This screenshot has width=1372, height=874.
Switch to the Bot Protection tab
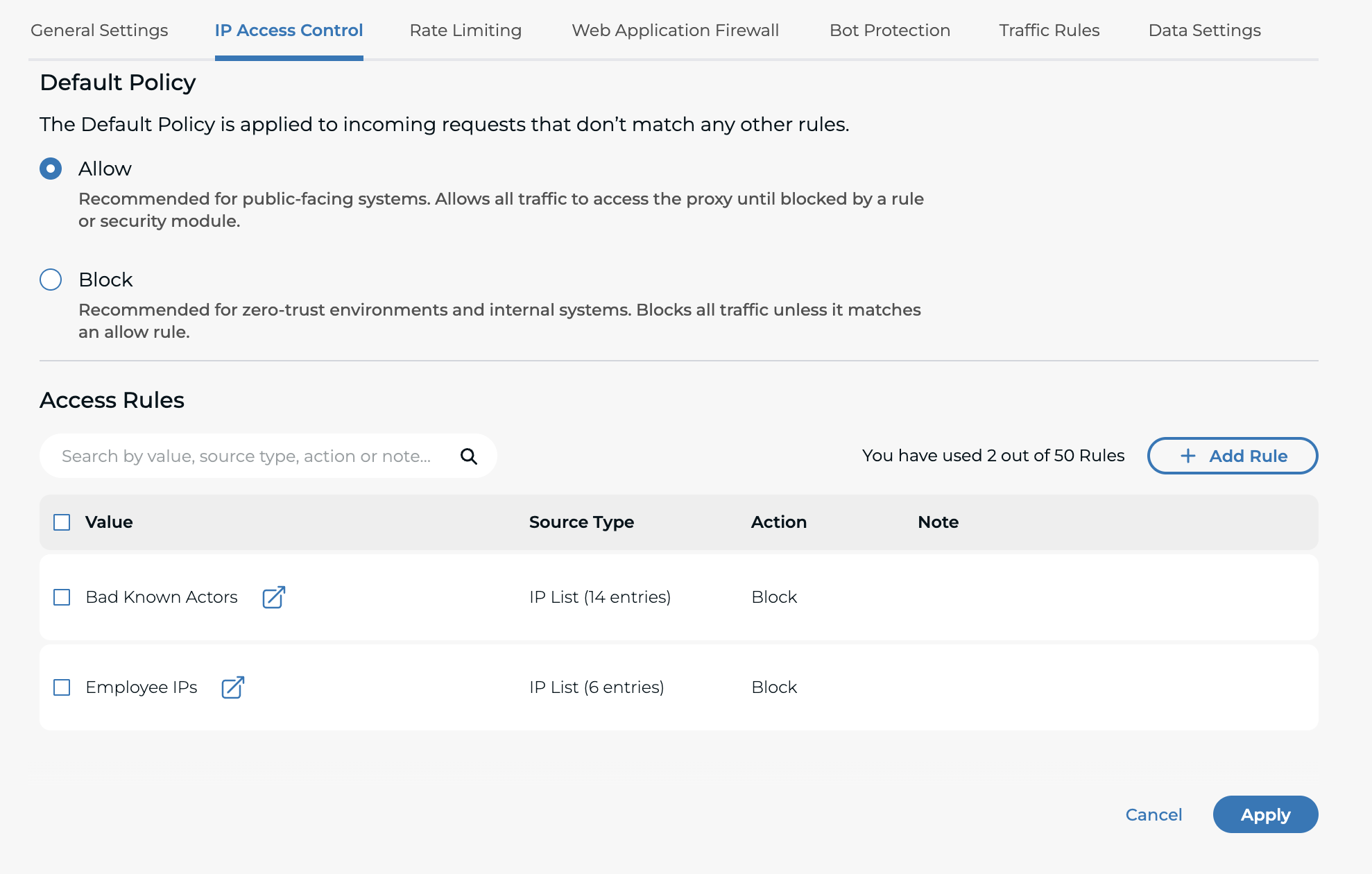(x=890, y=31)
